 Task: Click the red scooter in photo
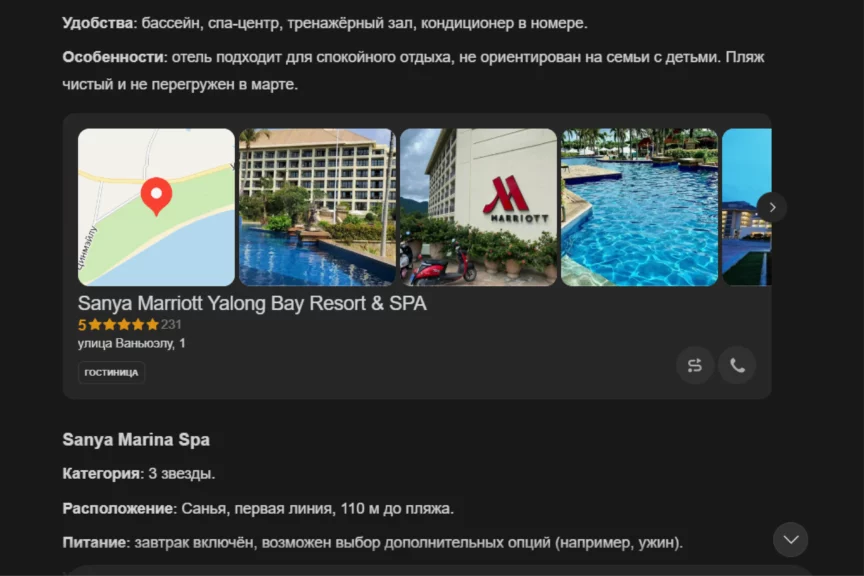(444, 268)
